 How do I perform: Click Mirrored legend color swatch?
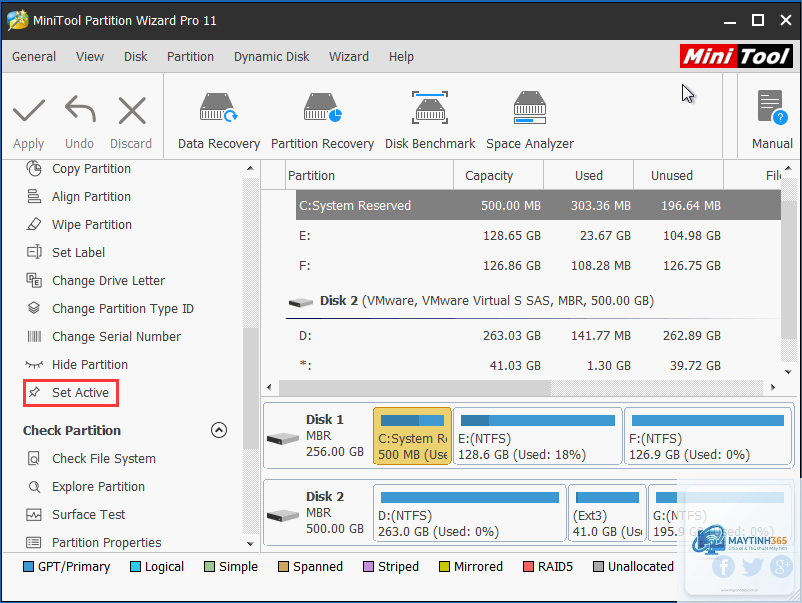[444, 567]
